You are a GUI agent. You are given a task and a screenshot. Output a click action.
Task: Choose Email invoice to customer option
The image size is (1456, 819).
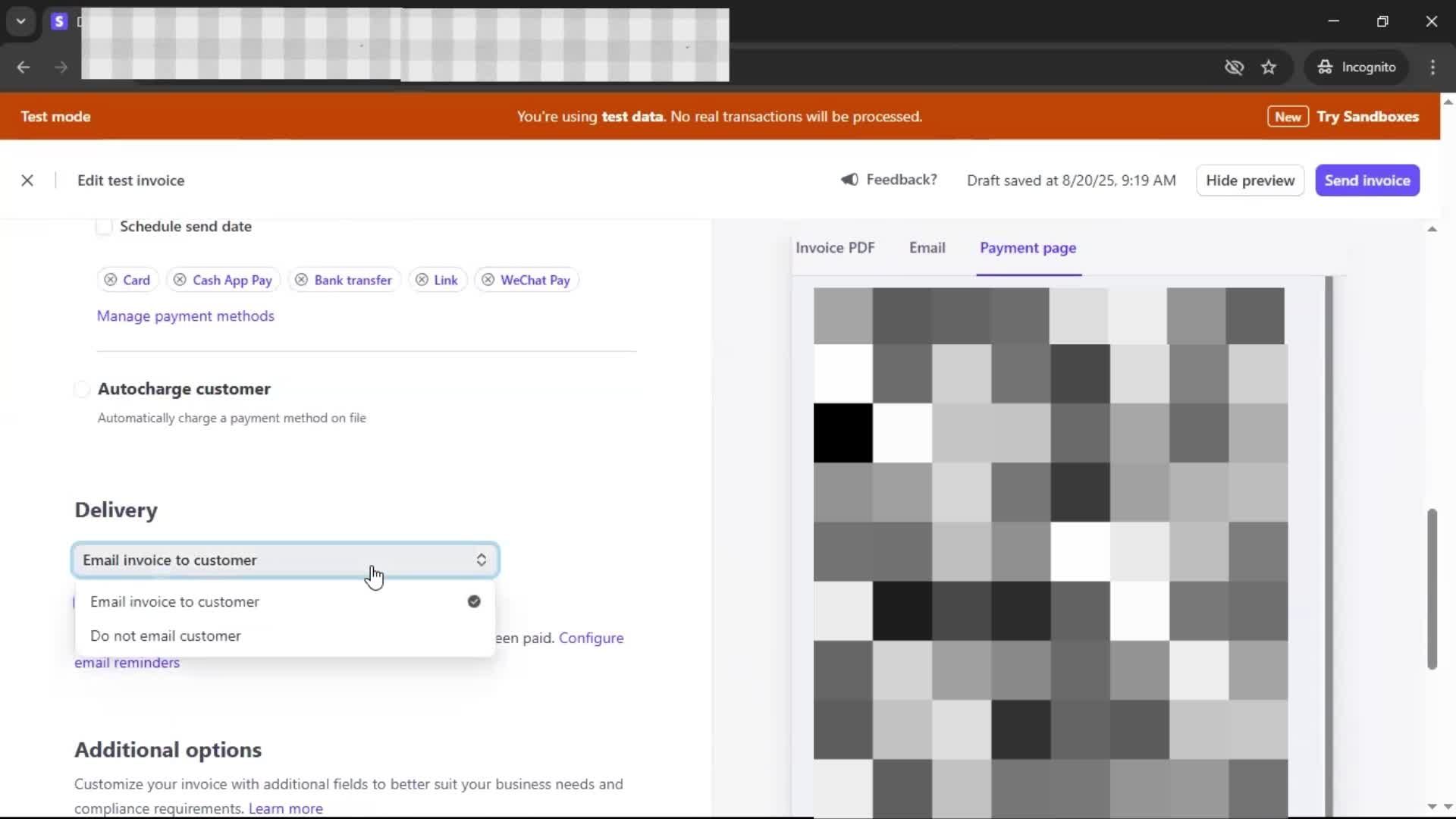(x=174, y=602)
